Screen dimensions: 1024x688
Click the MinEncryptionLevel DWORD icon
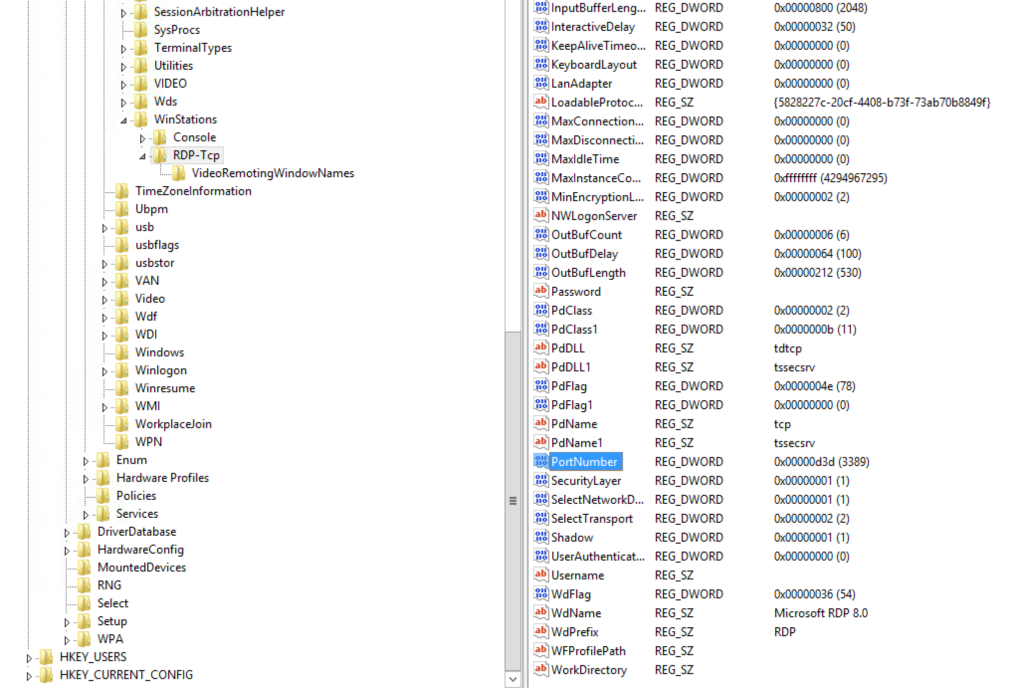[541, 196]
